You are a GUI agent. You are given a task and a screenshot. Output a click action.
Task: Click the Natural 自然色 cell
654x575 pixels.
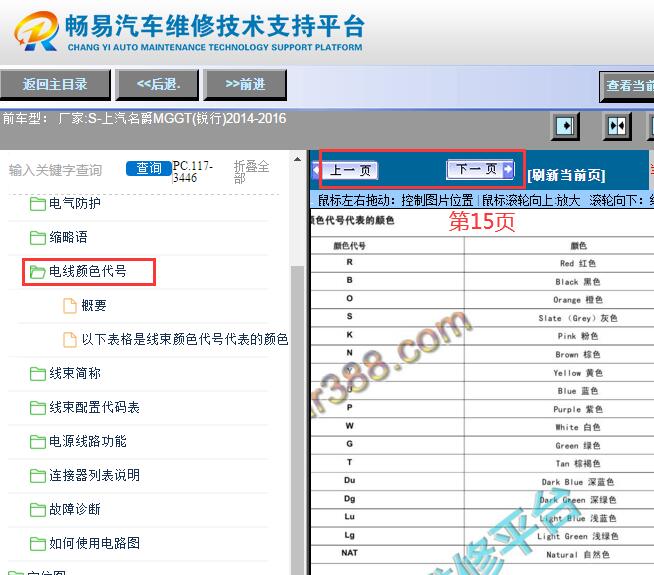coord(578,555)
